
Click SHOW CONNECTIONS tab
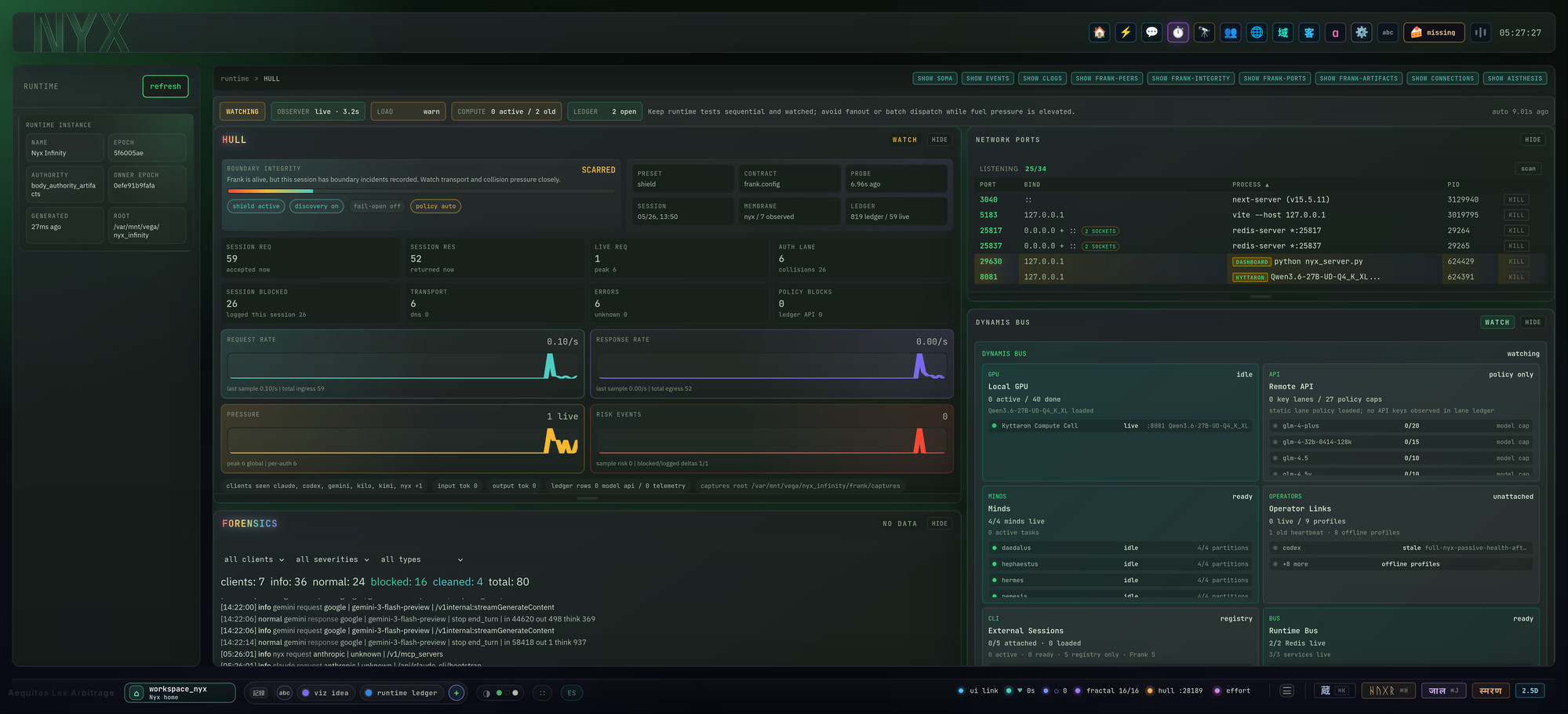click(x=1442, y=78)
